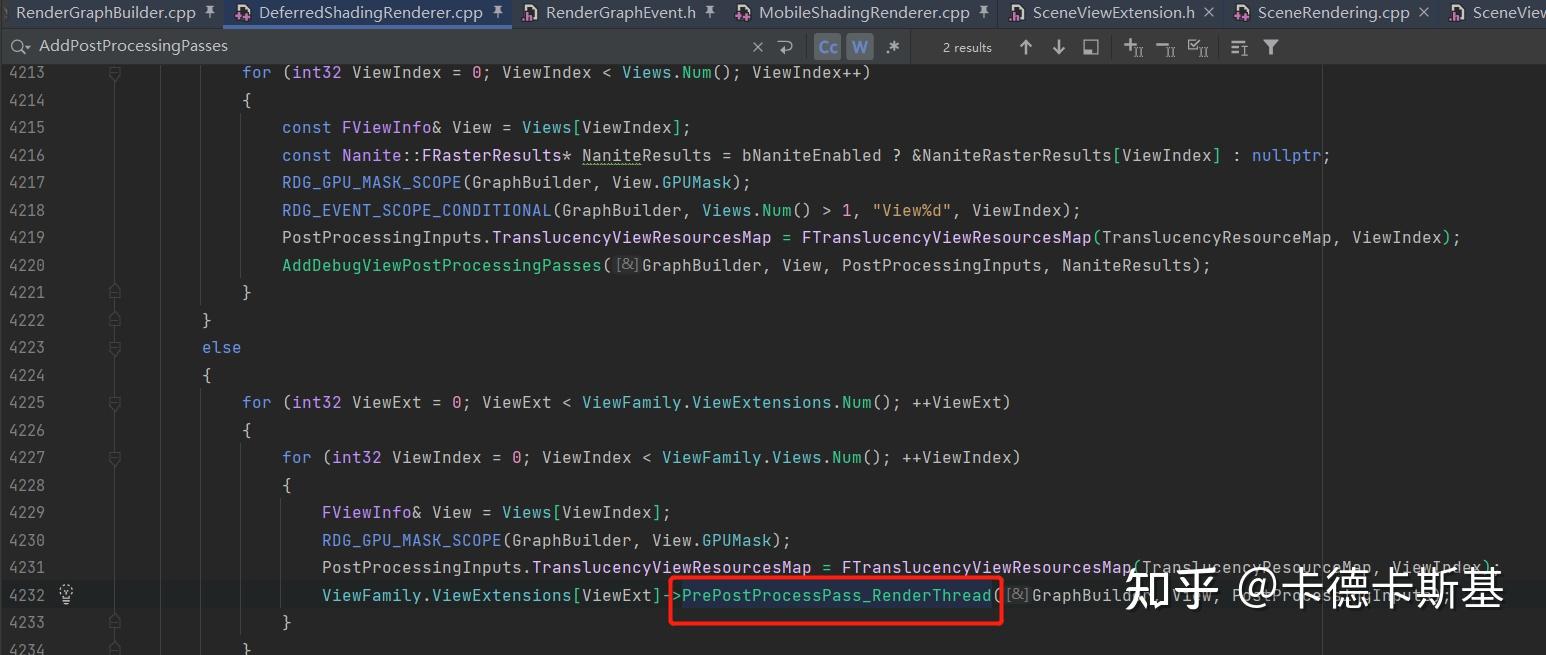Click TranslucencyViewResourcesMap on line 4231

click(x=671, y=567)
